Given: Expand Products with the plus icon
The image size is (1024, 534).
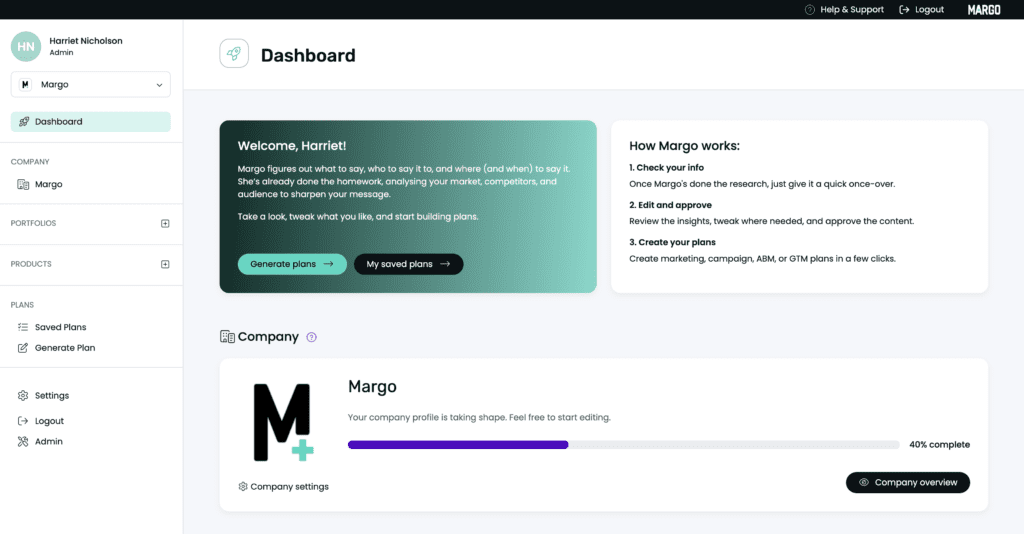Looking at the screenshot, I should 165,264.
